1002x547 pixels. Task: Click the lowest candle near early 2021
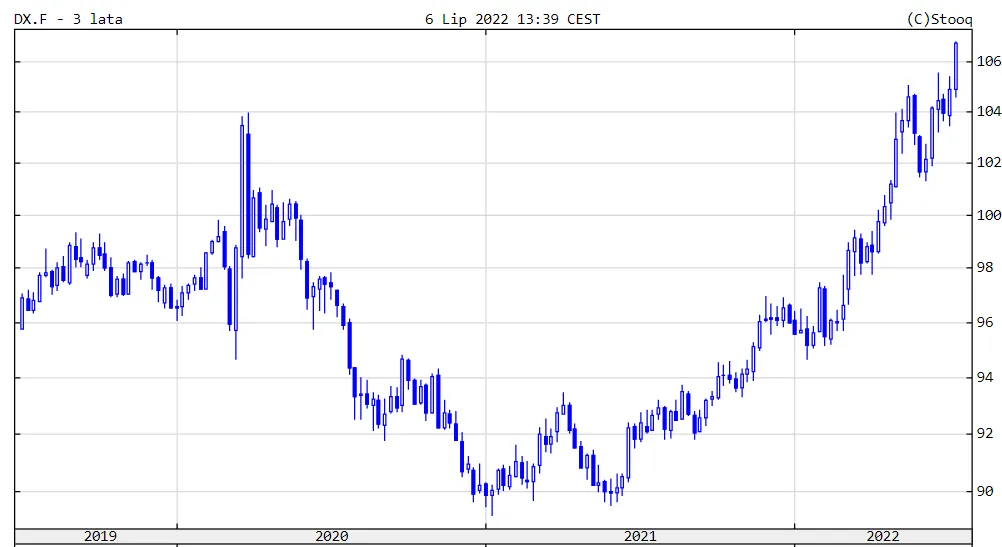coord(491,500)
